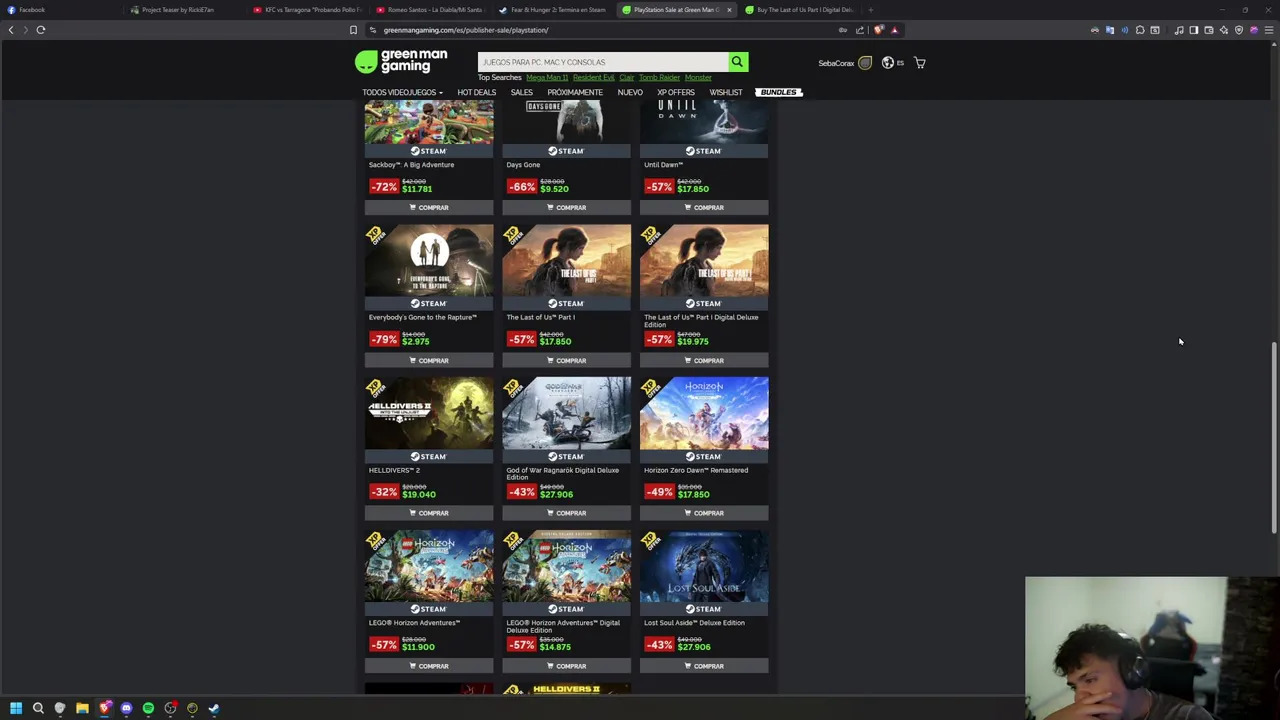
Task: Click the browser address bar URL
Action: point(465,30)
